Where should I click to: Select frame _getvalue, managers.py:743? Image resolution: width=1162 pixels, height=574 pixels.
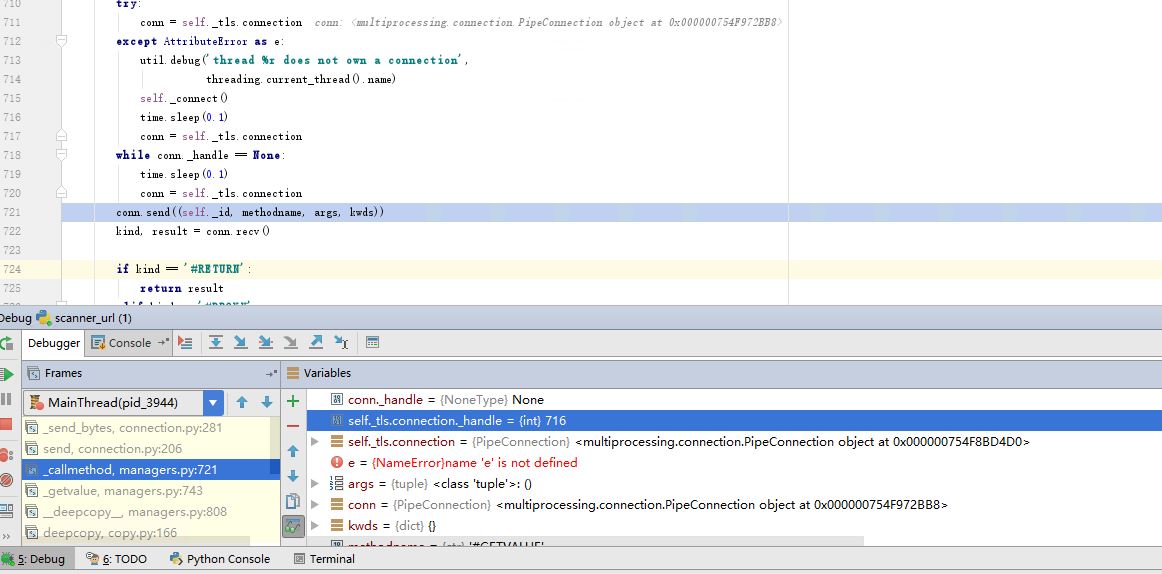click(123, 490)
